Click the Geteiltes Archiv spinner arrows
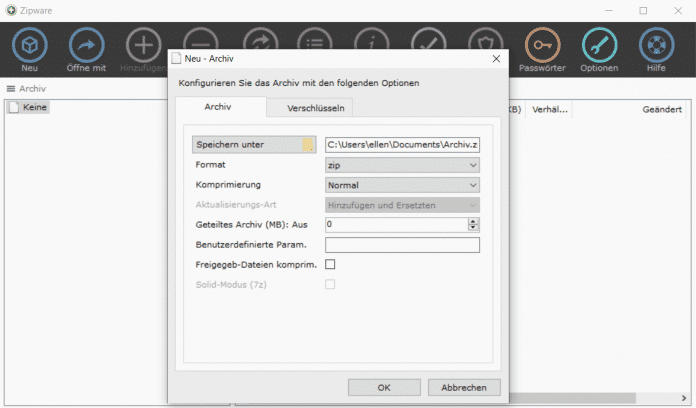Screen dimensions: 696x408 pos(473,224)
